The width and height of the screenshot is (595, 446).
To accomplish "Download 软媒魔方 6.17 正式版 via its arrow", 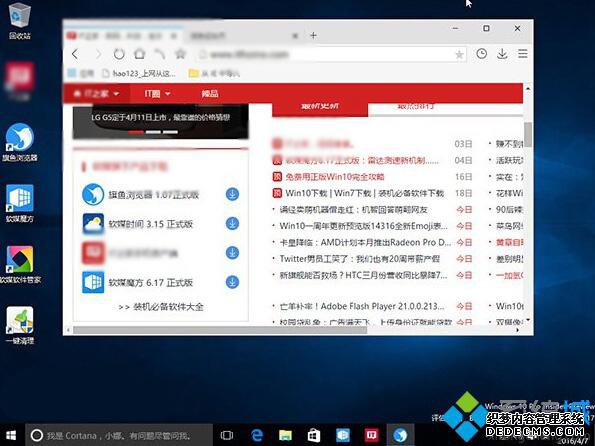I will point(232,282).
